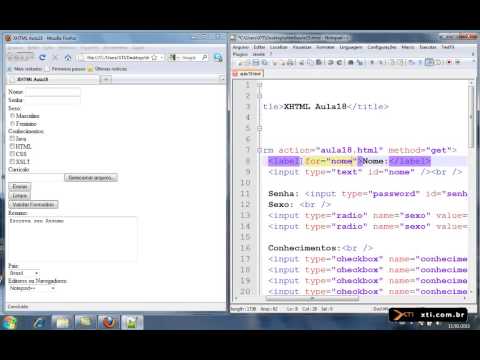Open the Firefox list-all-tabs dropdown

(222, 79)
